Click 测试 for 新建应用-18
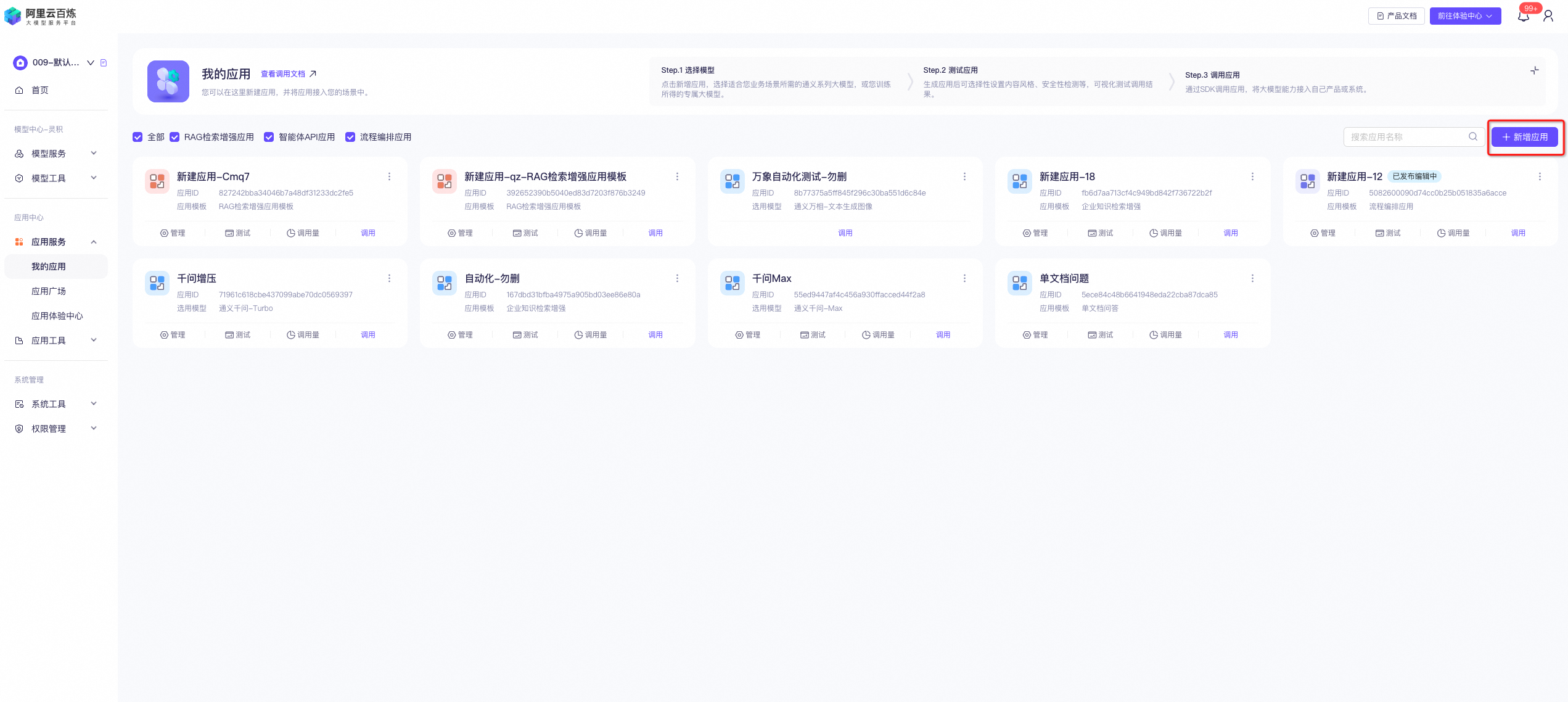The image size is (1568, 702). (x=1101, y=233)
